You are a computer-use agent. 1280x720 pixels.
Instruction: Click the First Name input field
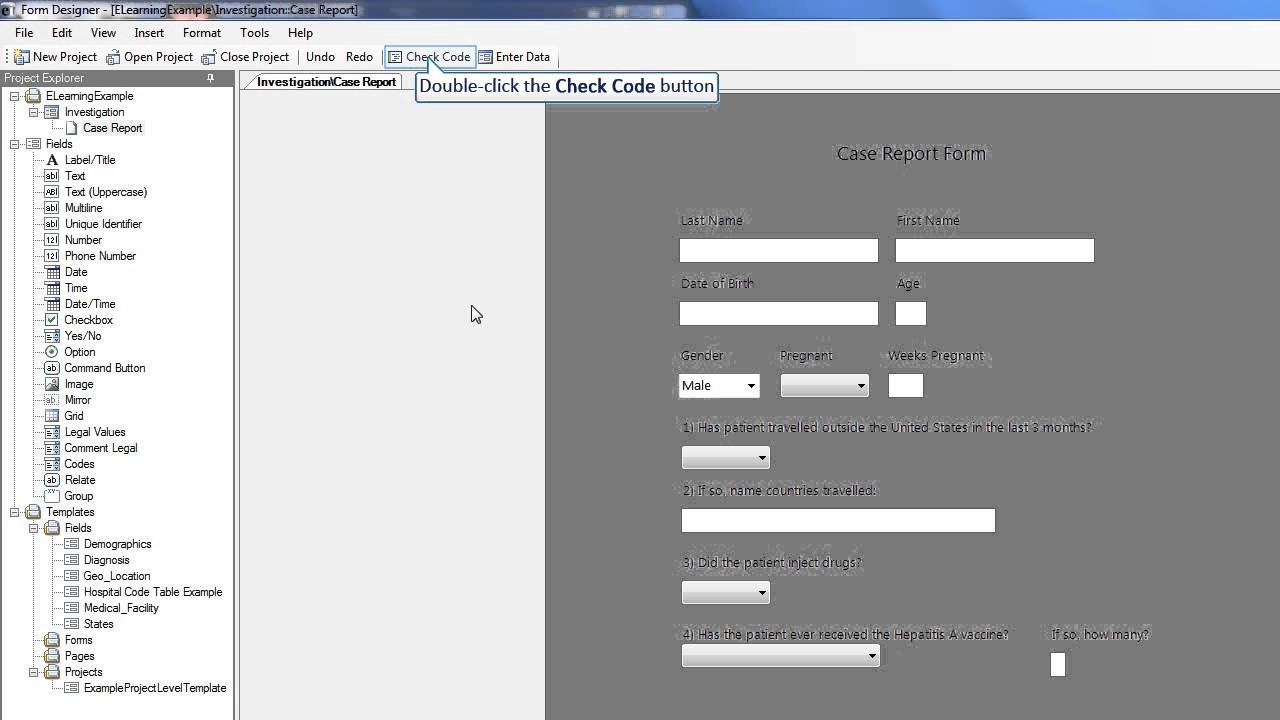(x=995, y=250)
